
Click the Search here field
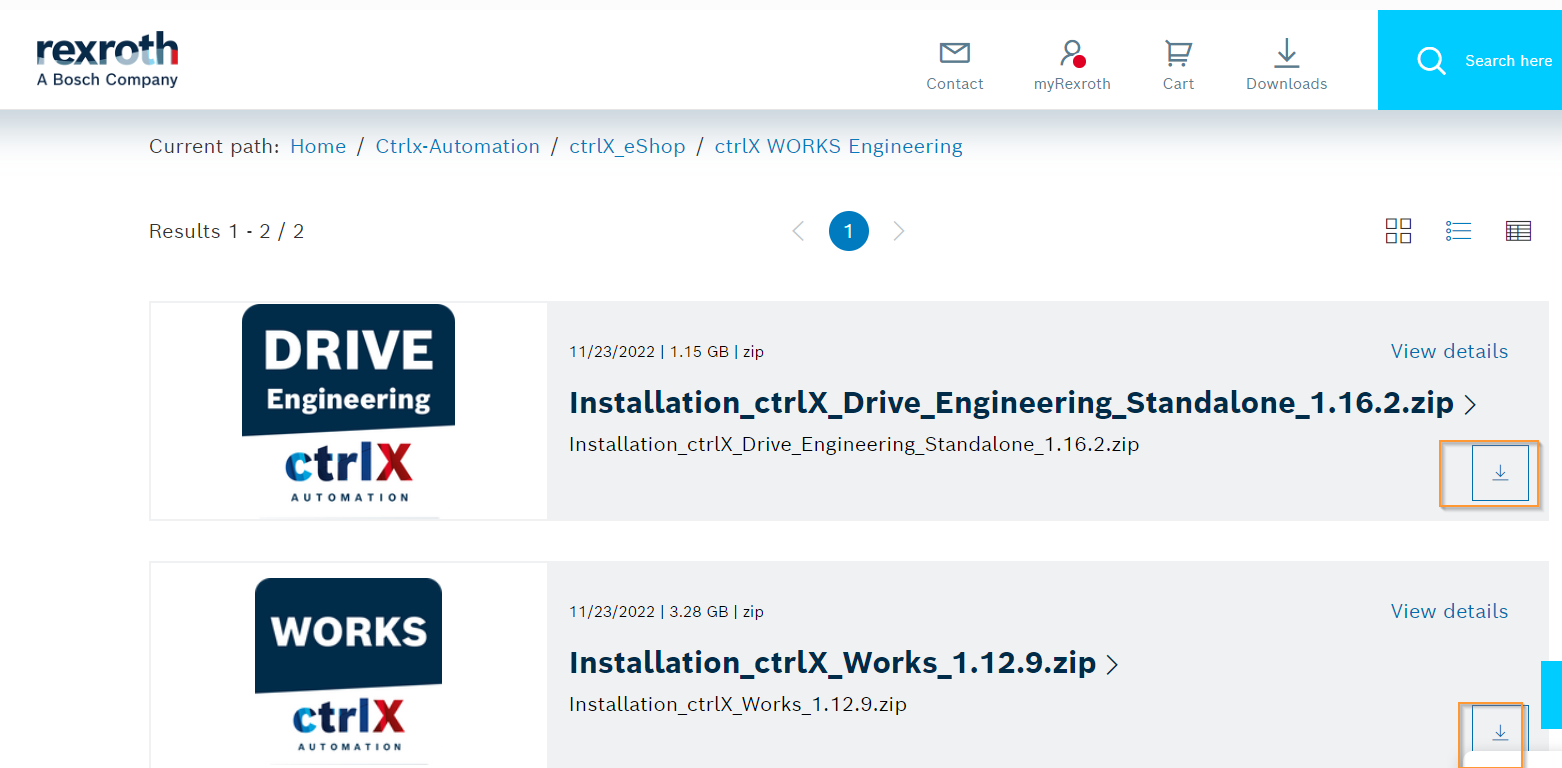1508,61
